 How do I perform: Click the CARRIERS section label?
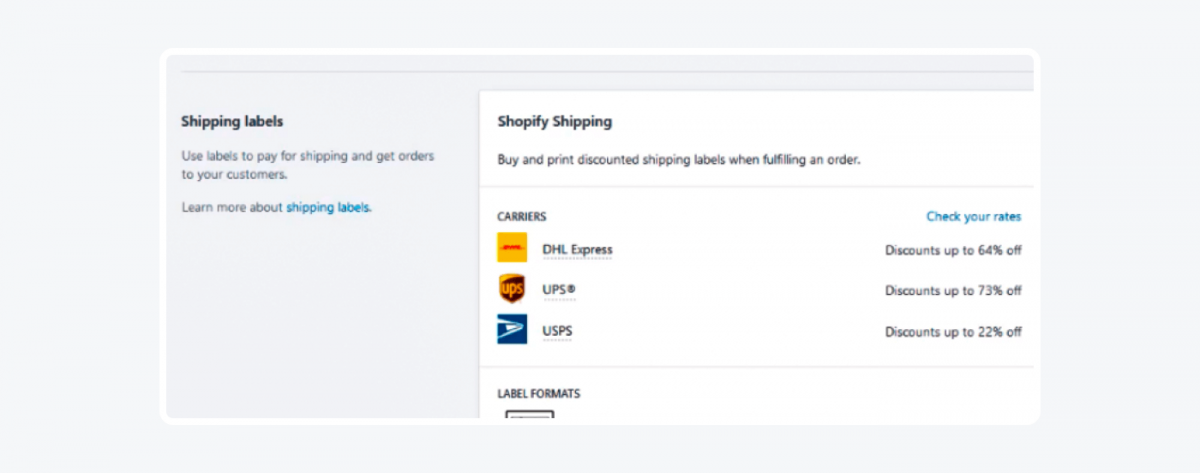click(522, 217)
